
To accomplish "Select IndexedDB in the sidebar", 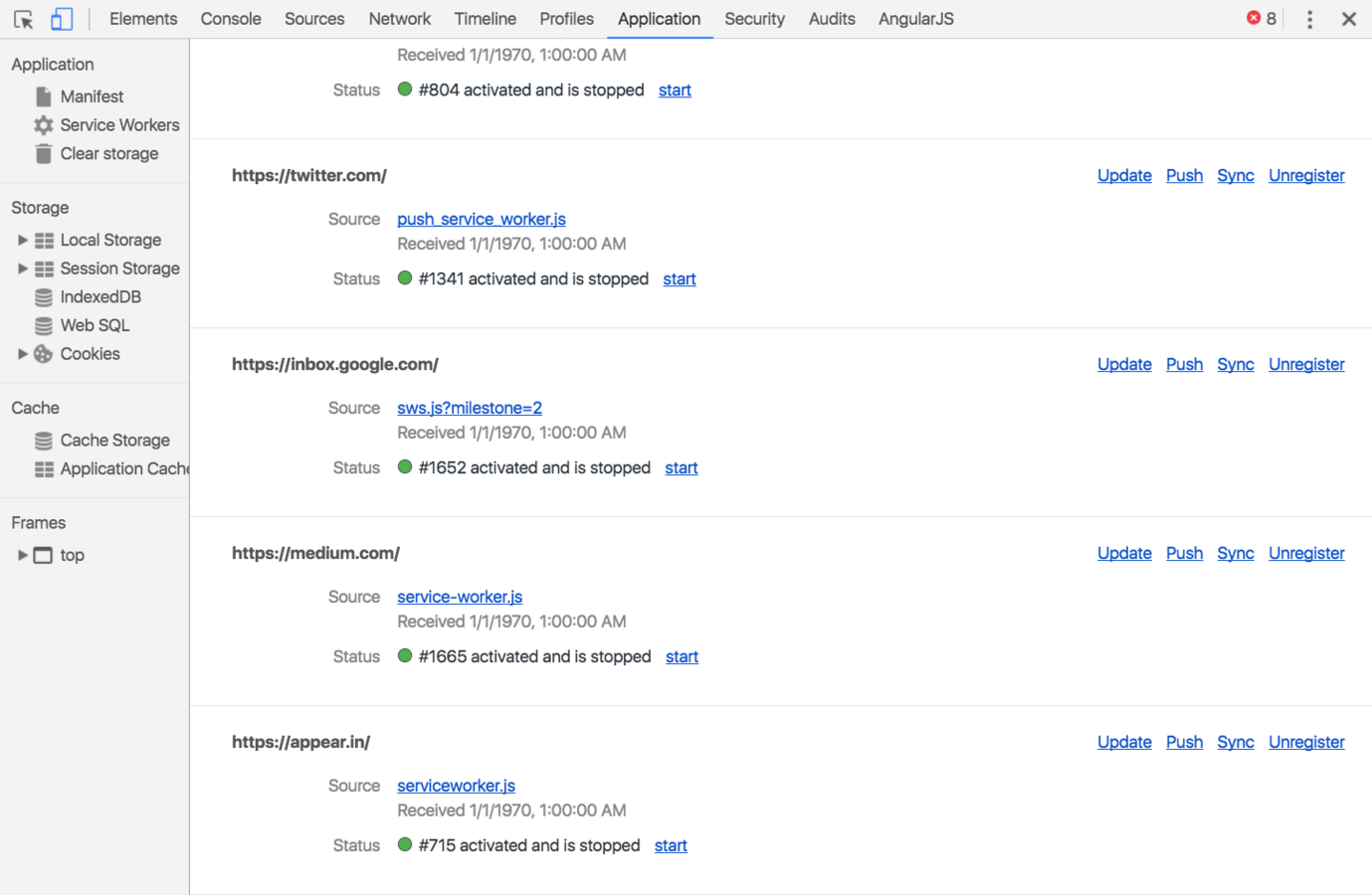I will click(x=100, y=297).
